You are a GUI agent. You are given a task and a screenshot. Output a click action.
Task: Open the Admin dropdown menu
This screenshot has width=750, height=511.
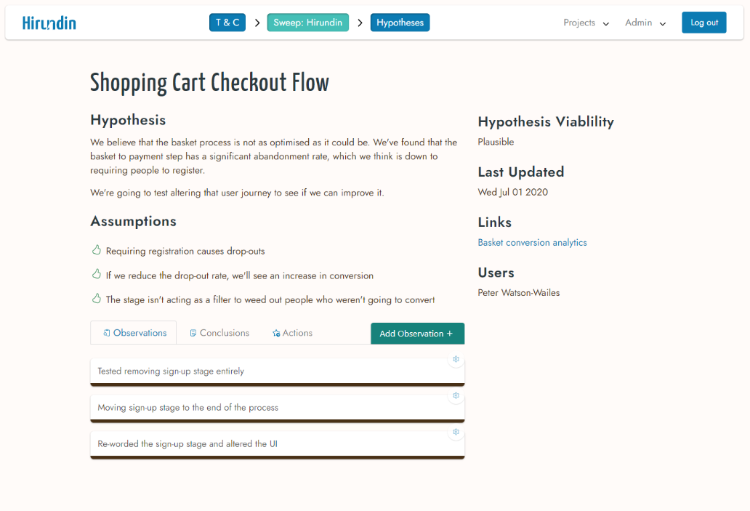pyautogui.click(x=645, y=22)
